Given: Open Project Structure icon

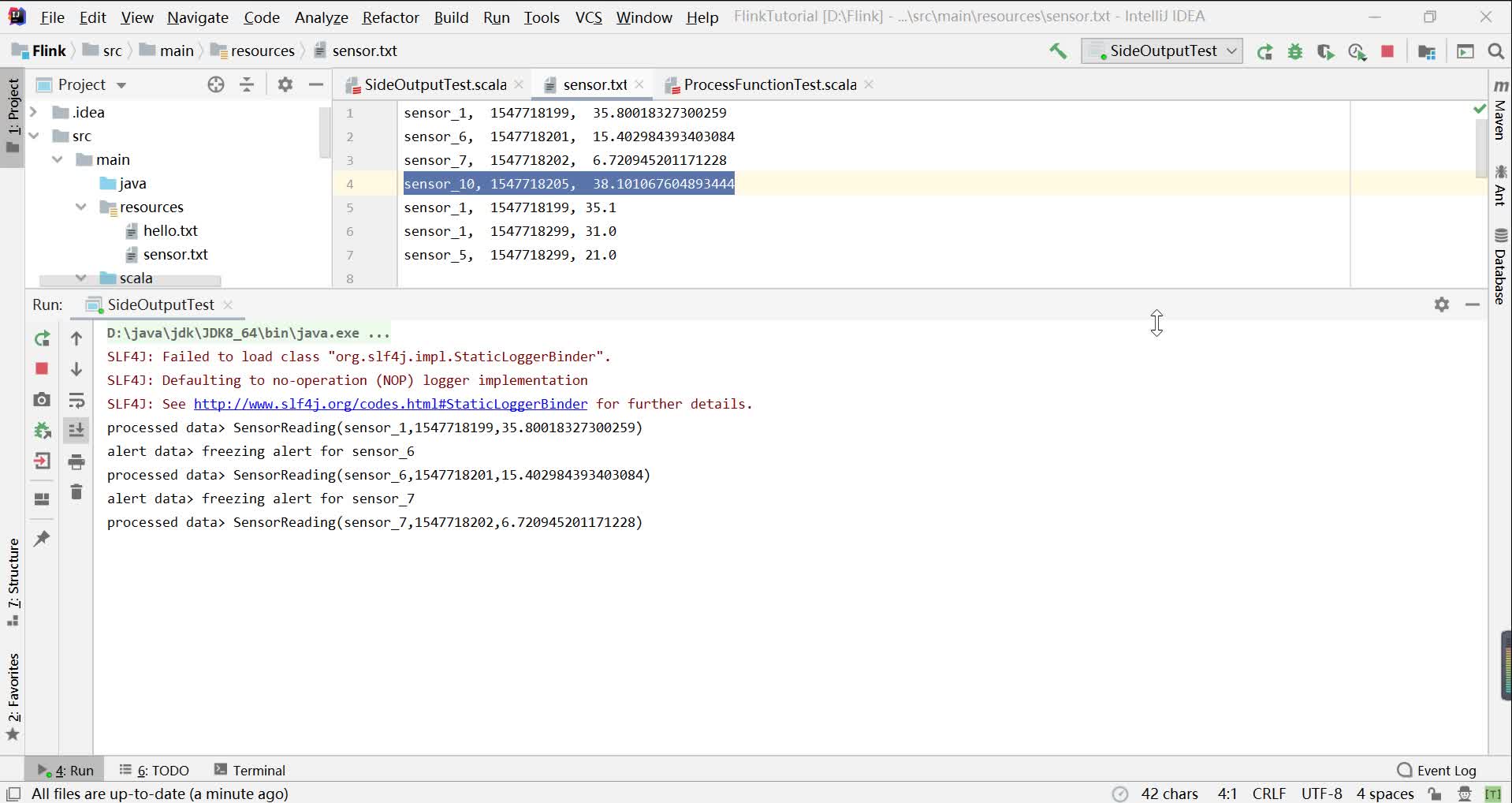Looking at the screenshot, I should click(x=1426, y=51).
